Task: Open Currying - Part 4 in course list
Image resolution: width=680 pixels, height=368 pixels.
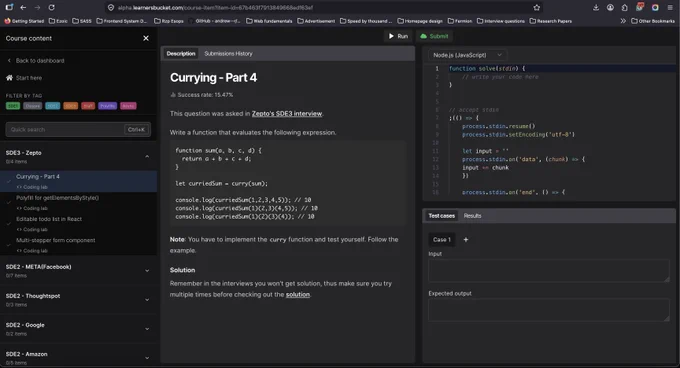Action: [x=78, y=181]
